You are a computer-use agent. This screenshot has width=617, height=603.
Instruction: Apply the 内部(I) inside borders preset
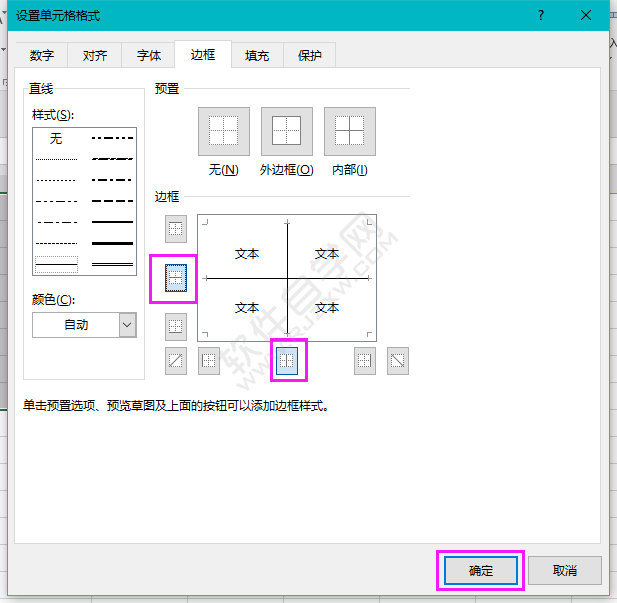(x=349, y=131)
